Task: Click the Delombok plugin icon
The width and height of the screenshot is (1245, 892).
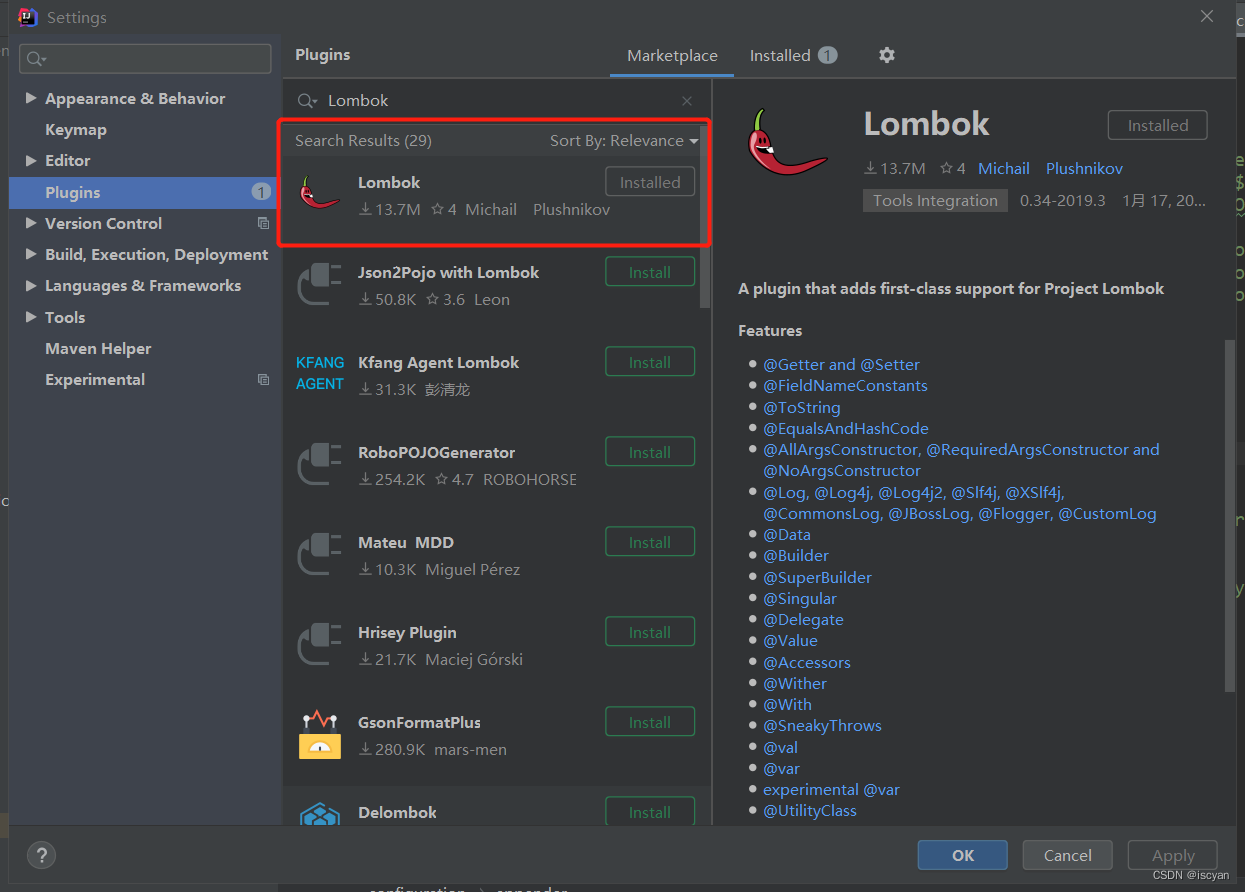Action: coord(320,814)
